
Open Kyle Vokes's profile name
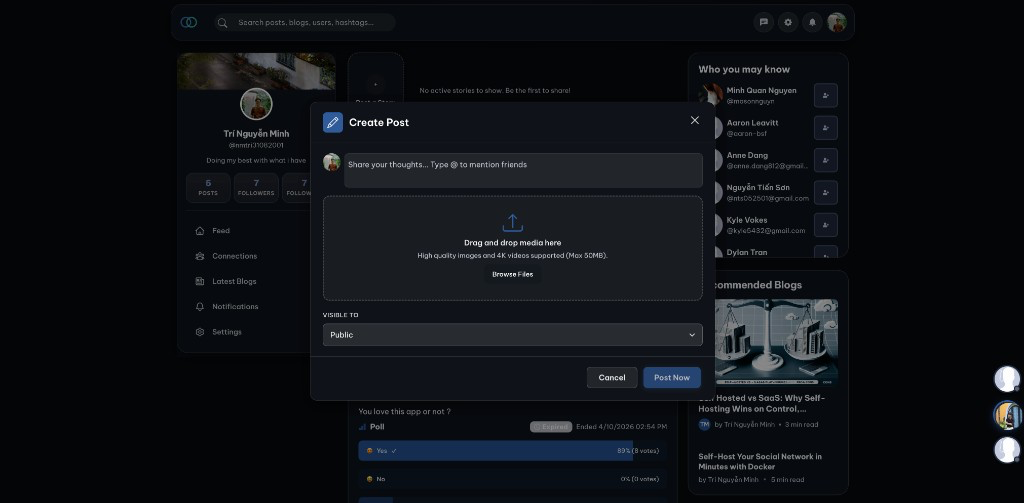(747, 220)
